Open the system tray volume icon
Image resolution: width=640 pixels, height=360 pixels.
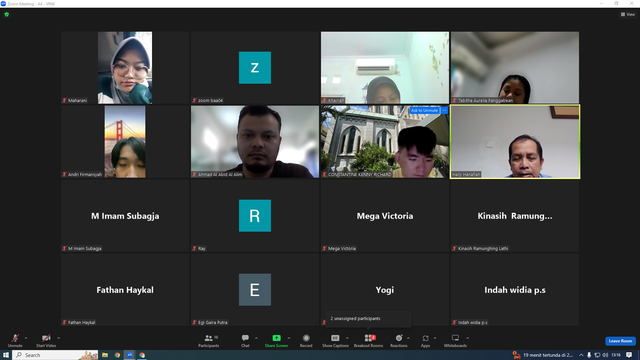[x=605, y=355]
